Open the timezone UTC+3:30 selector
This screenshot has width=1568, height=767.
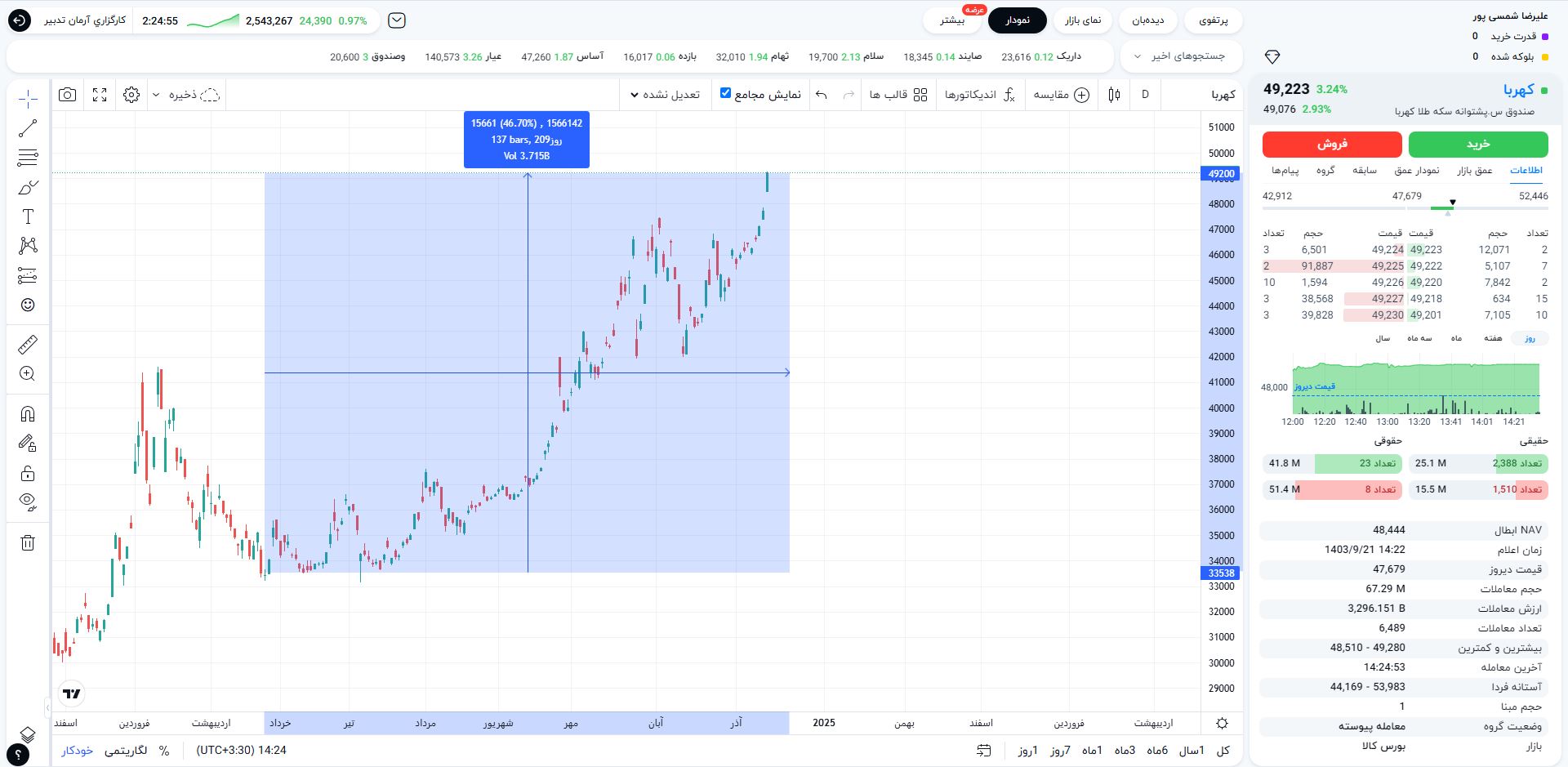click(242, 750)
